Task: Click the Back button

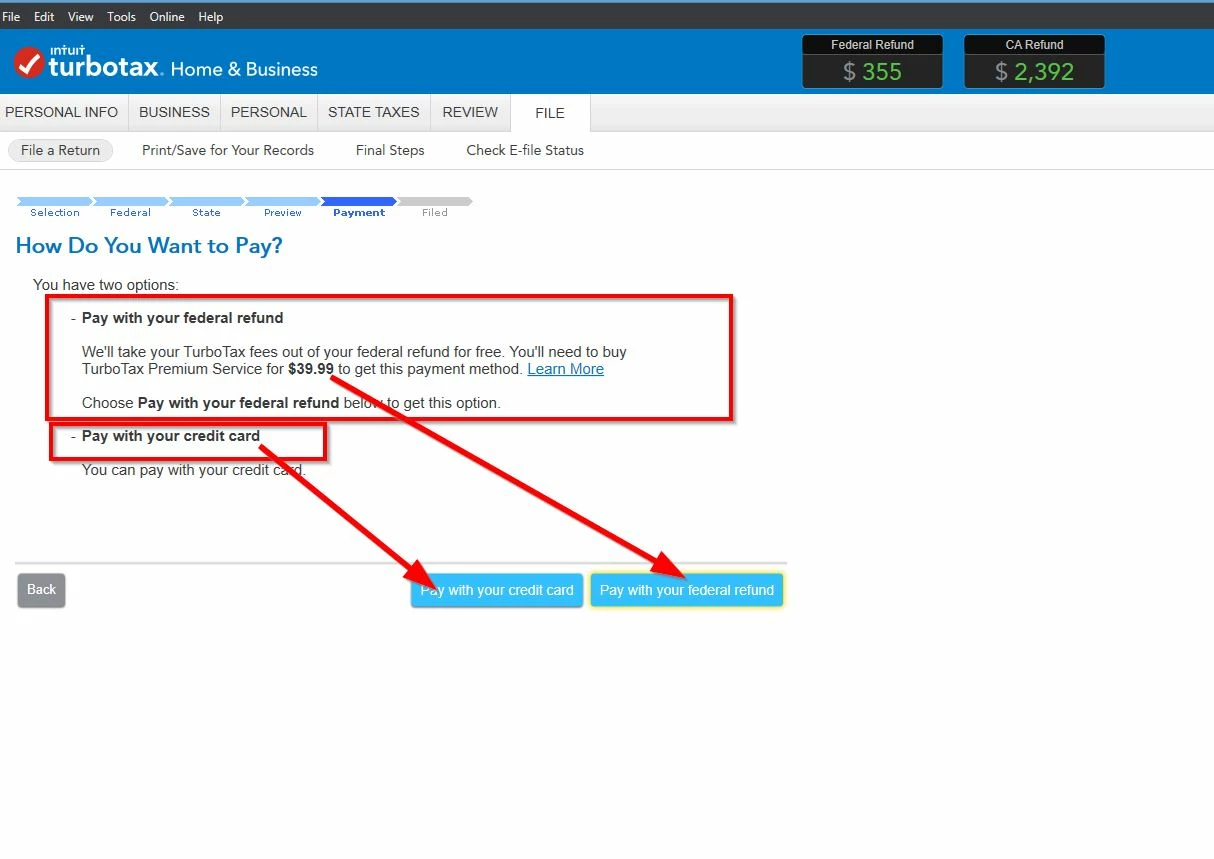Action: [41, 590]
